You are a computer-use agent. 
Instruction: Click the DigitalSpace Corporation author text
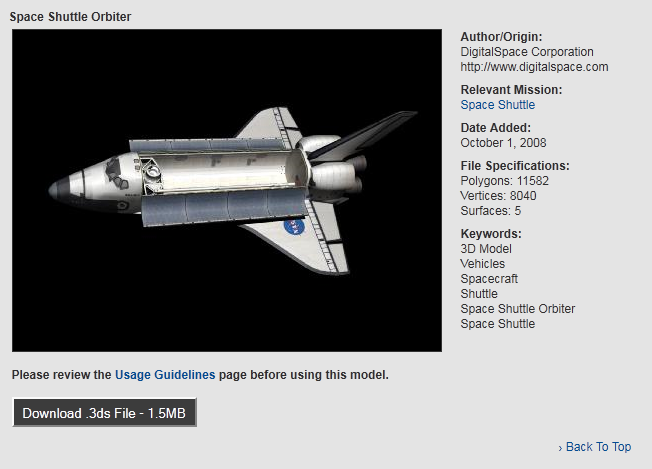(x=526, y=52)
